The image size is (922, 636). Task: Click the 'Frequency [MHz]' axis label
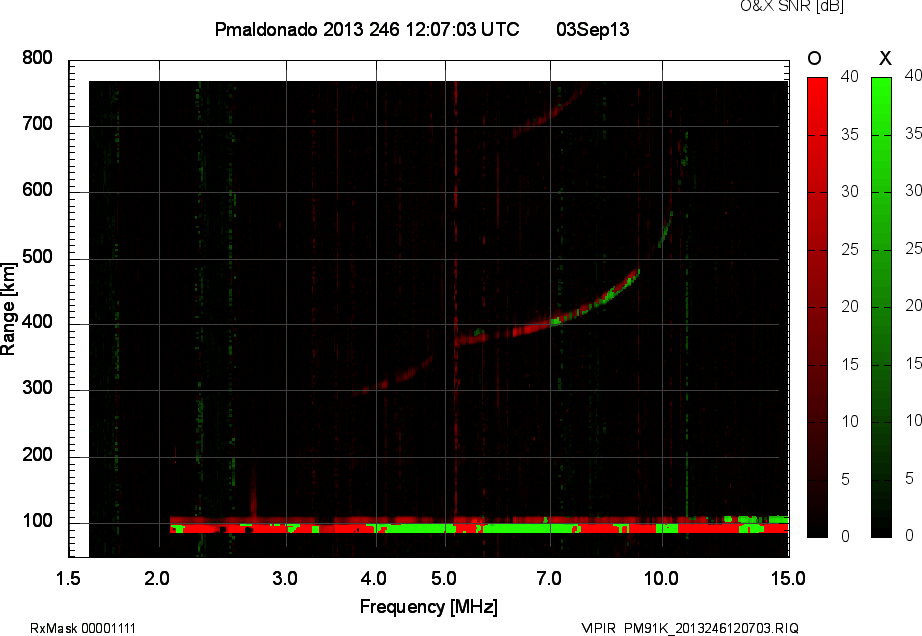[x=429, y=607]
